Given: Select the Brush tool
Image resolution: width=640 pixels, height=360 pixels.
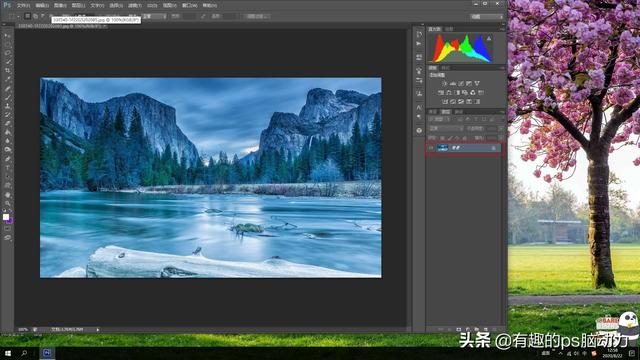Looking at the screenshot, I should coord(7,97).
